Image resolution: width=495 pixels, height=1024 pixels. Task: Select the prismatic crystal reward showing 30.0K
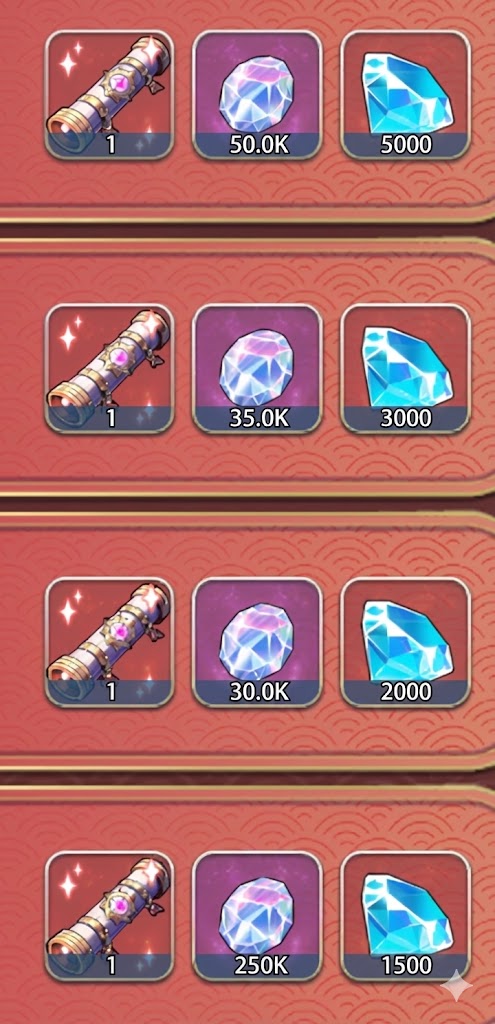(257, 642)
